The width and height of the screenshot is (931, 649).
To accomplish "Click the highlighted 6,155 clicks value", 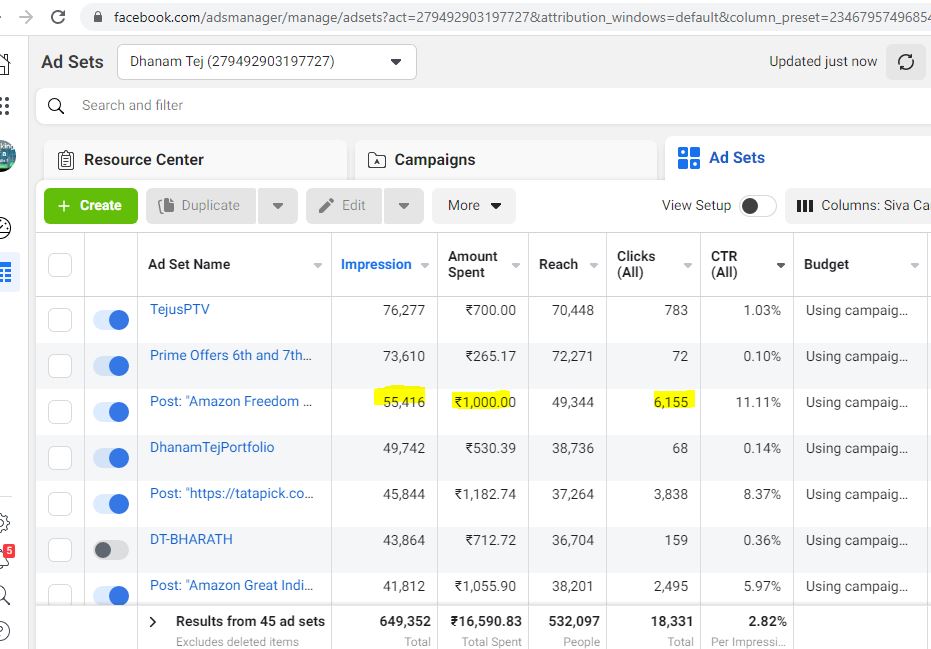I will 670,402.
